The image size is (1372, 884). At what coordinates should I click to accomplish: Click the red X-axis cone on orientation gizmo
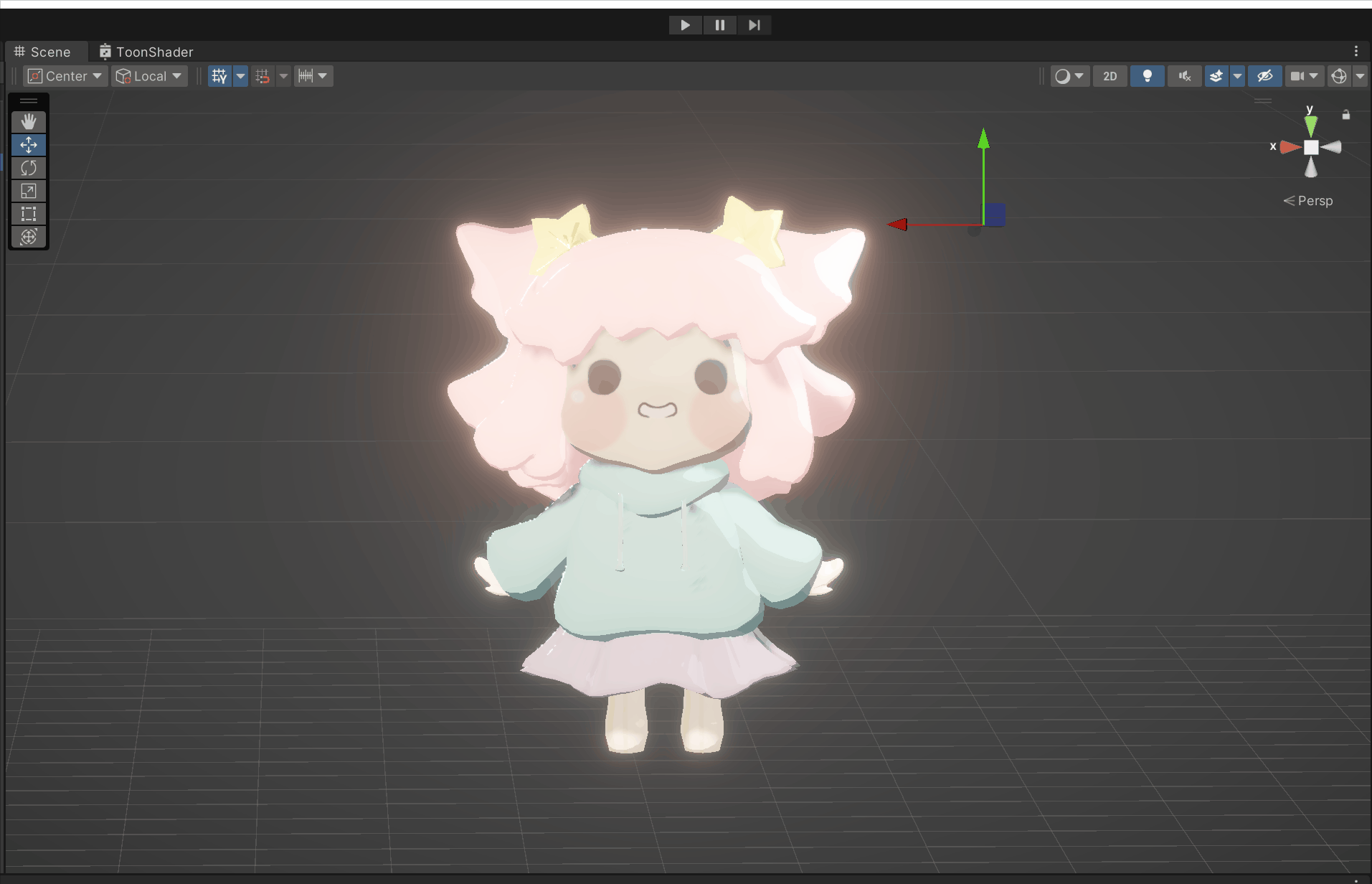pyautogui.click(x=1290, y=147)
